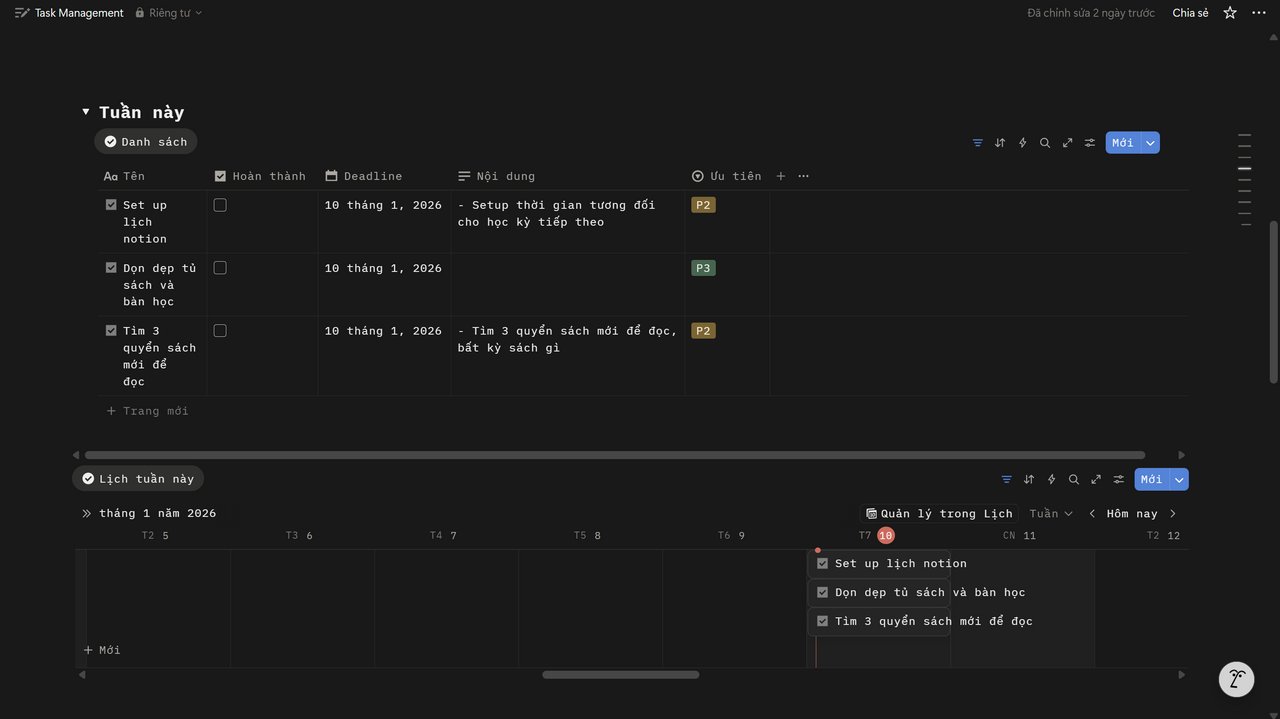Image resolution: width=1280 pixels, height=719 pixels.
Task: Open the calendar view in full page
Action: pyautogui.click(x=1096, y=480)
